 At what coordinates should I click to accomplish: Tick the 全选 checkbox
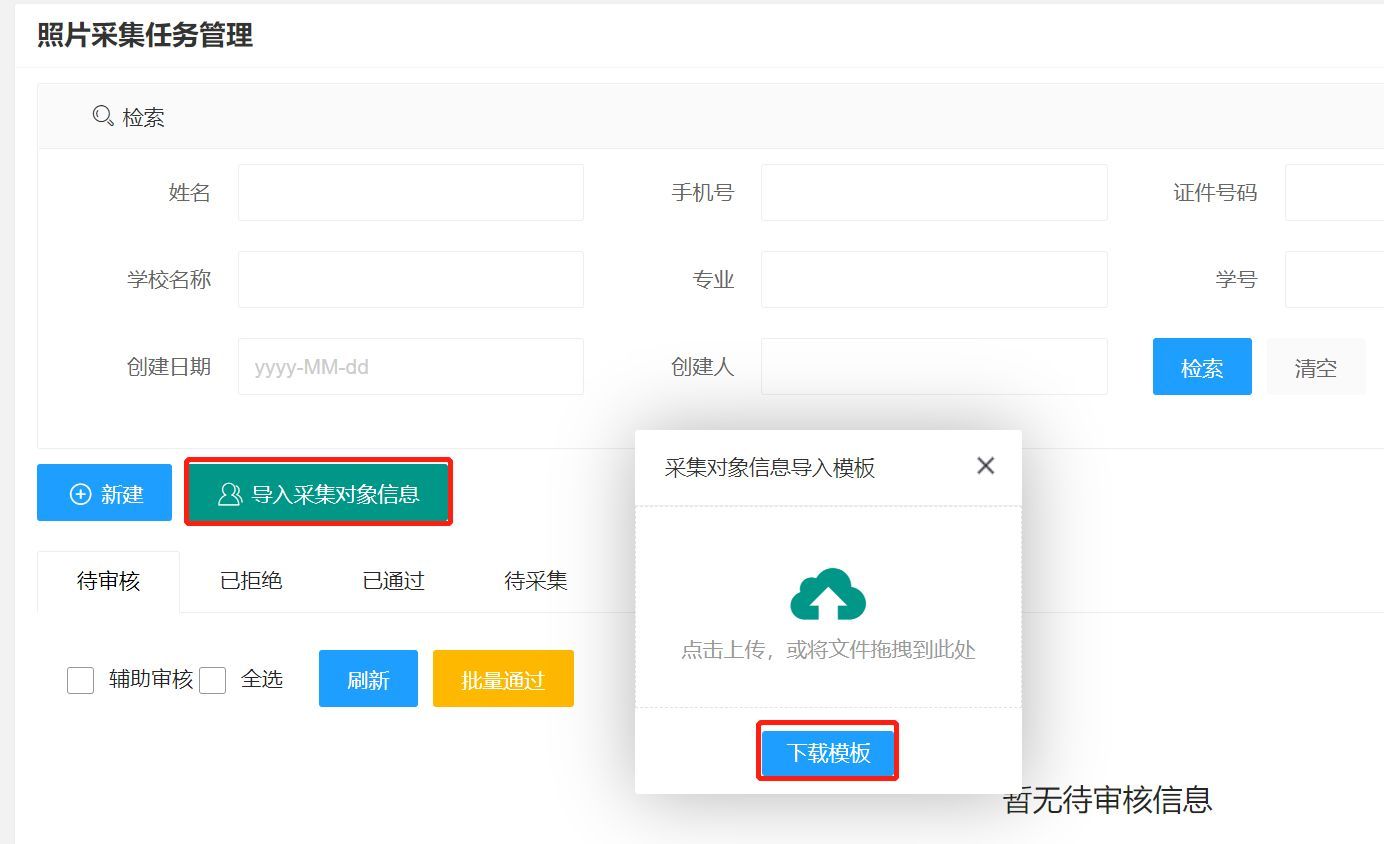212,680
